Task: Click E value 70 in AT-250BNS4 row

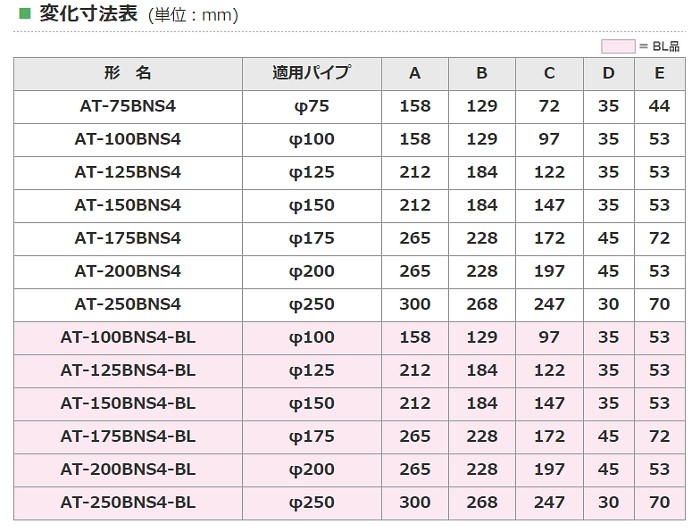Action: pos(660,304)
